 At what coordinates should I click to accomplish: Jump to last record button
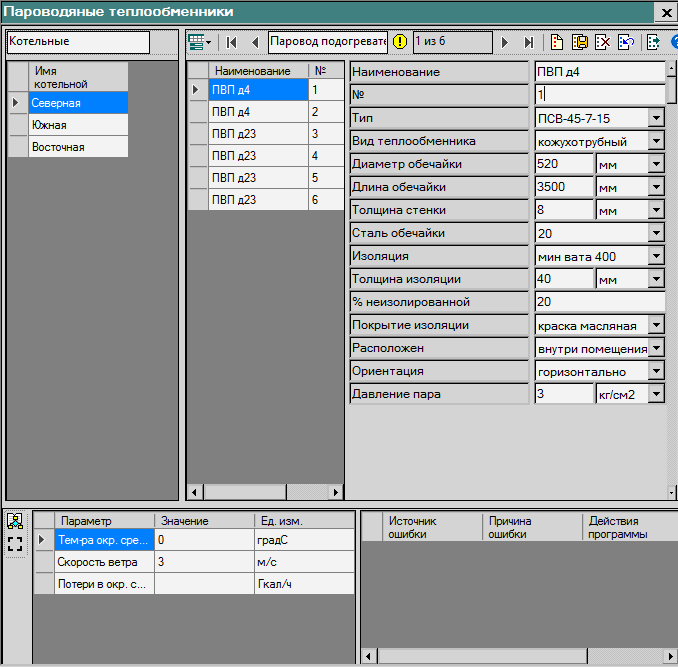pos(528,42)
